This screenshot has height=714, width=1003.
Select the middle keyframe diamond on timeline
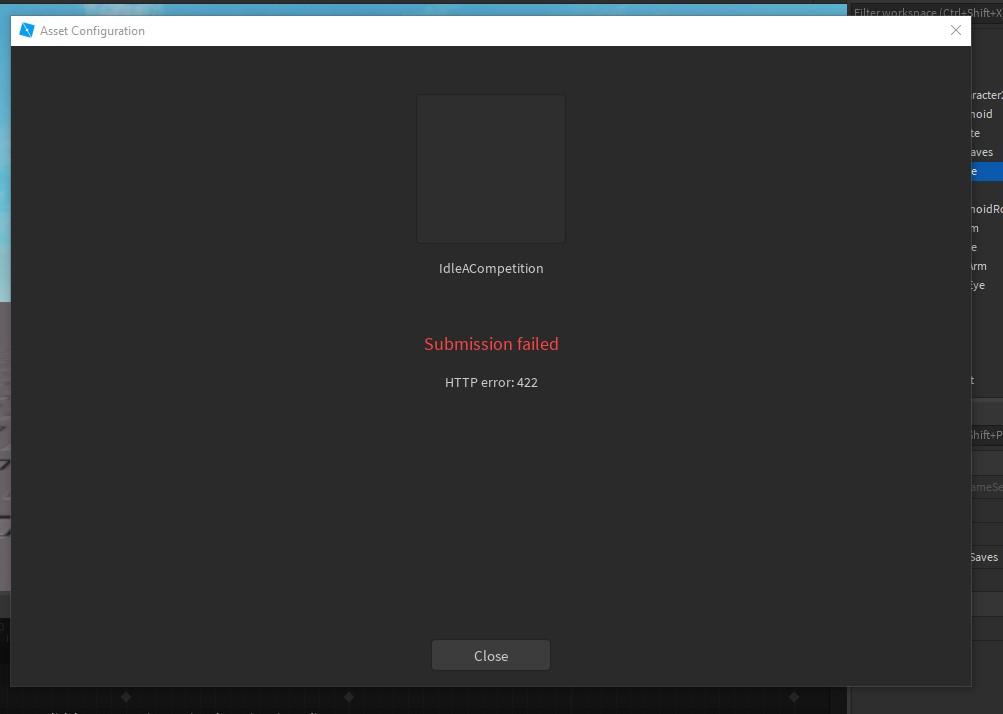coord(349,696)
